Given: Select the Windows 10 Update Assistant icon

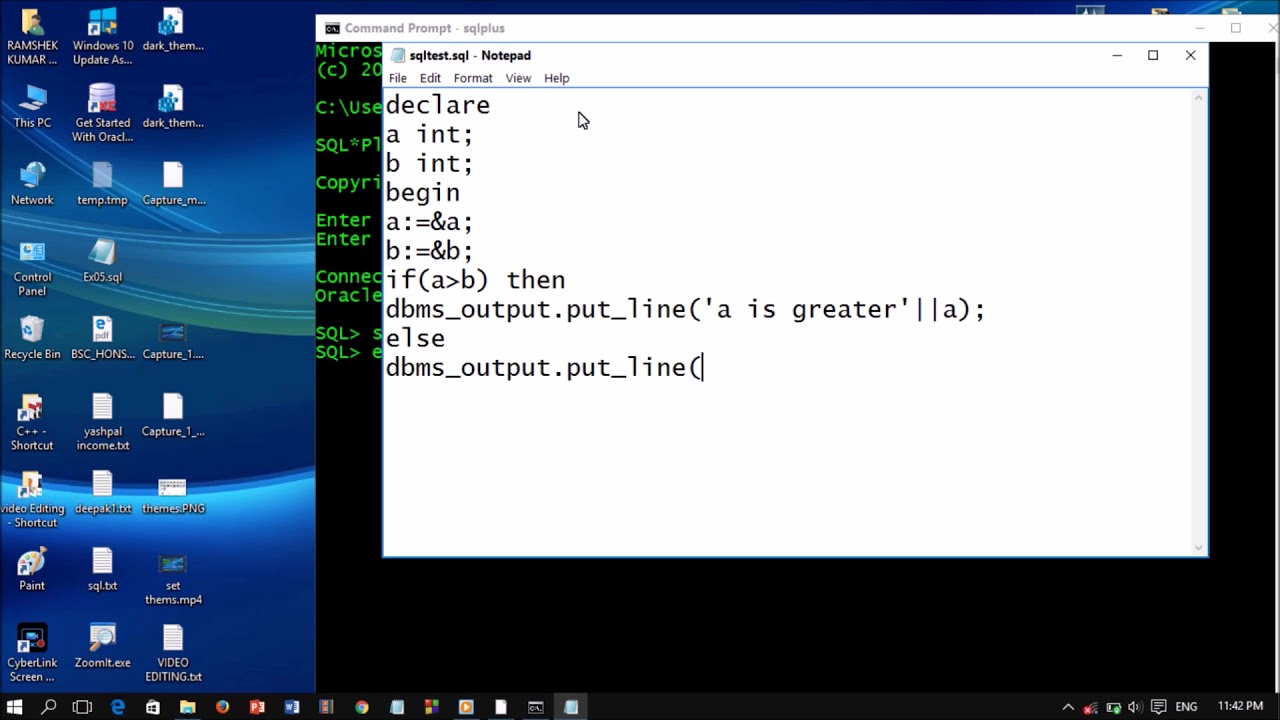Looking at the screenshot, I should (x=102, y=37).
